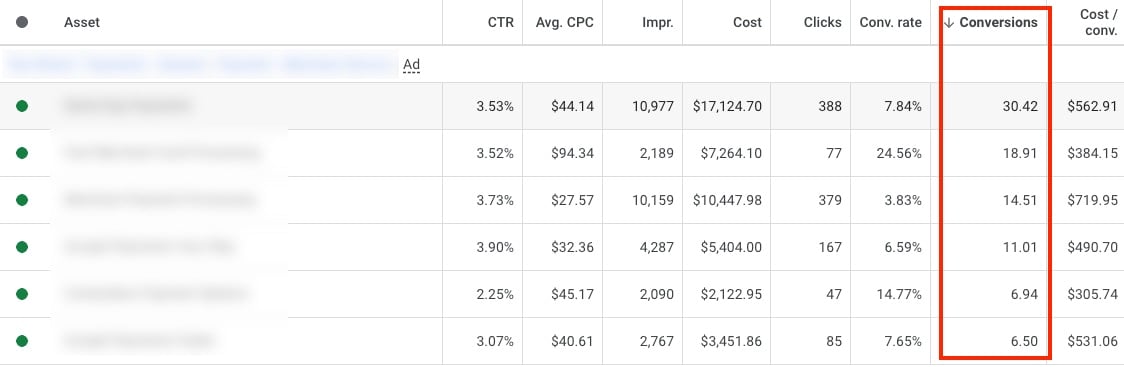Viewport: 1124px width, 367px height.
Task: Click the green status dot for the 6.50 conversions row
Action: 22,341
